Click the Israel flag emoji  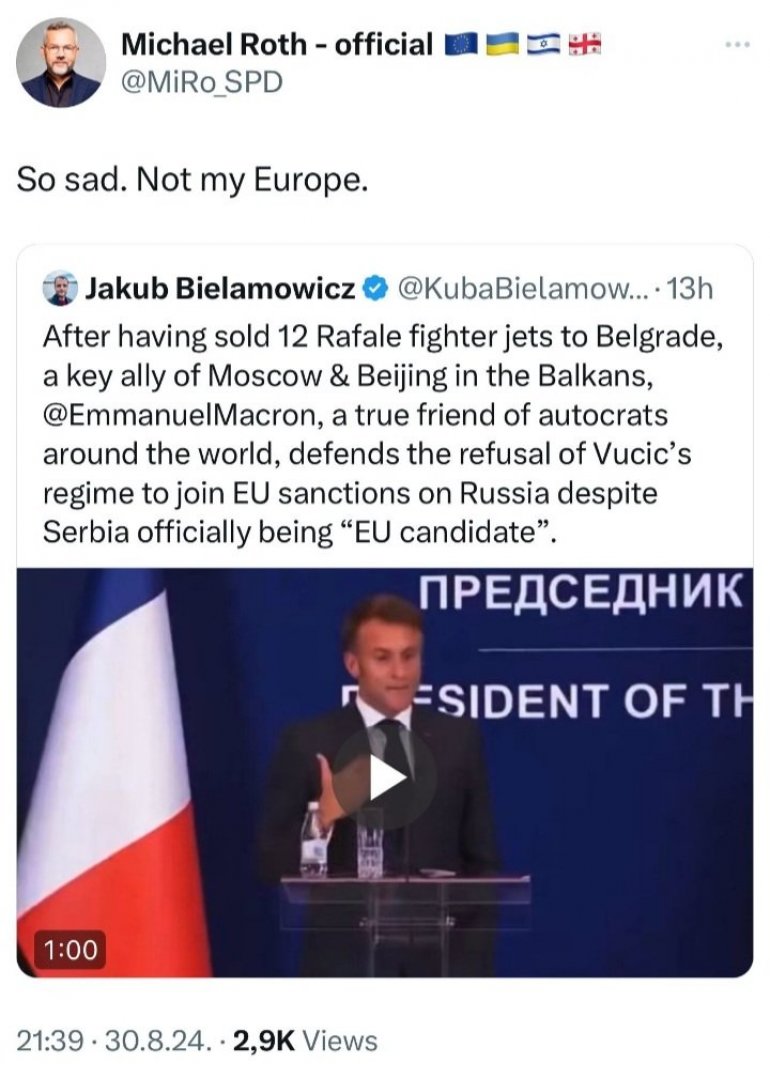tap(541, 44)
